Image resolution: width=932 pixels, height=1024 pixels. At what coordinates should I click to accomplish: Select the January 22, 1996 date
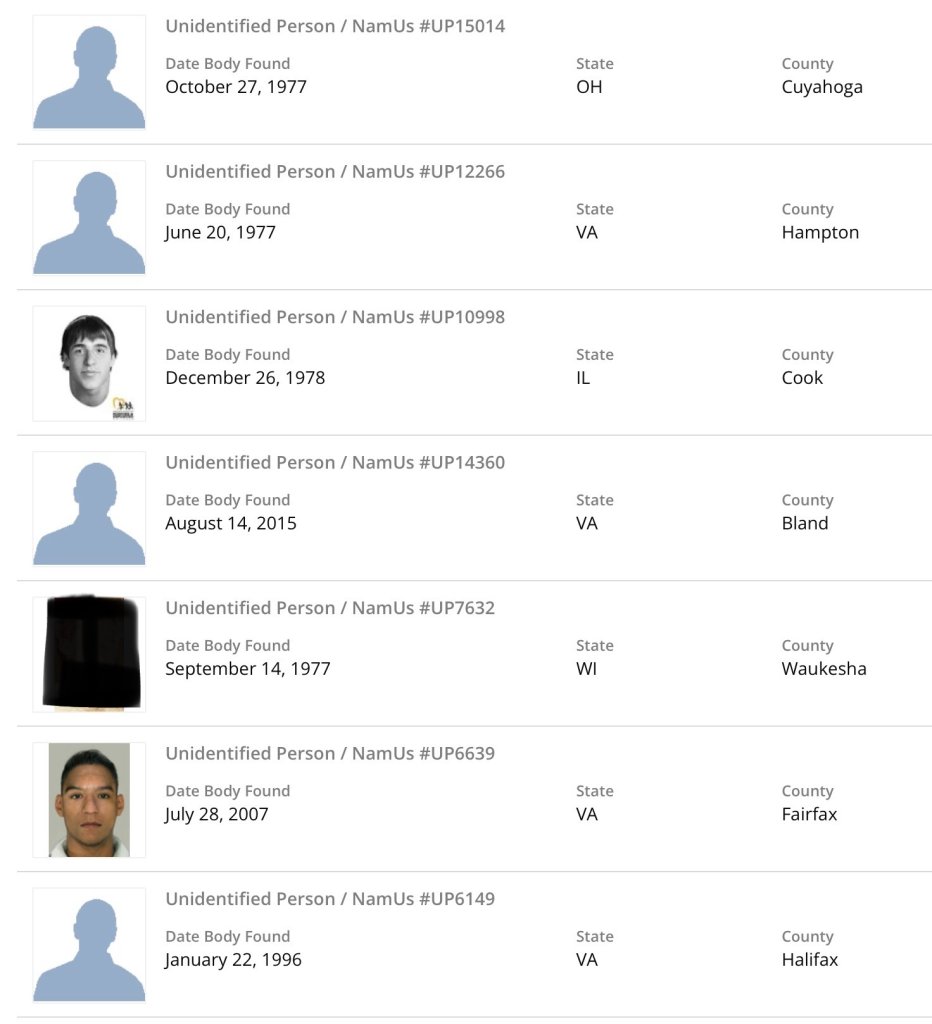[233, 960]
